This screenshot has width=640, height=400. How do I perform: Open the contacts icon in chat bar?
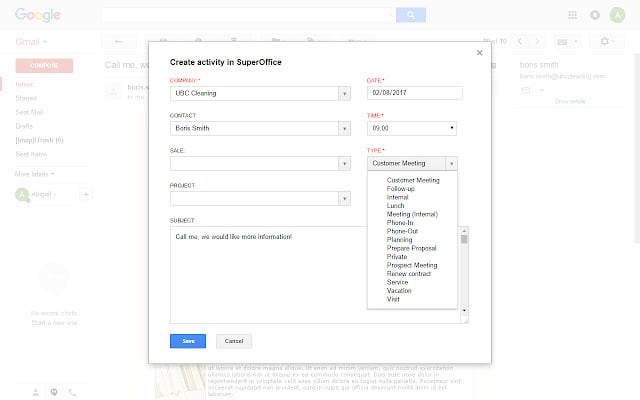tap(36, 392)
